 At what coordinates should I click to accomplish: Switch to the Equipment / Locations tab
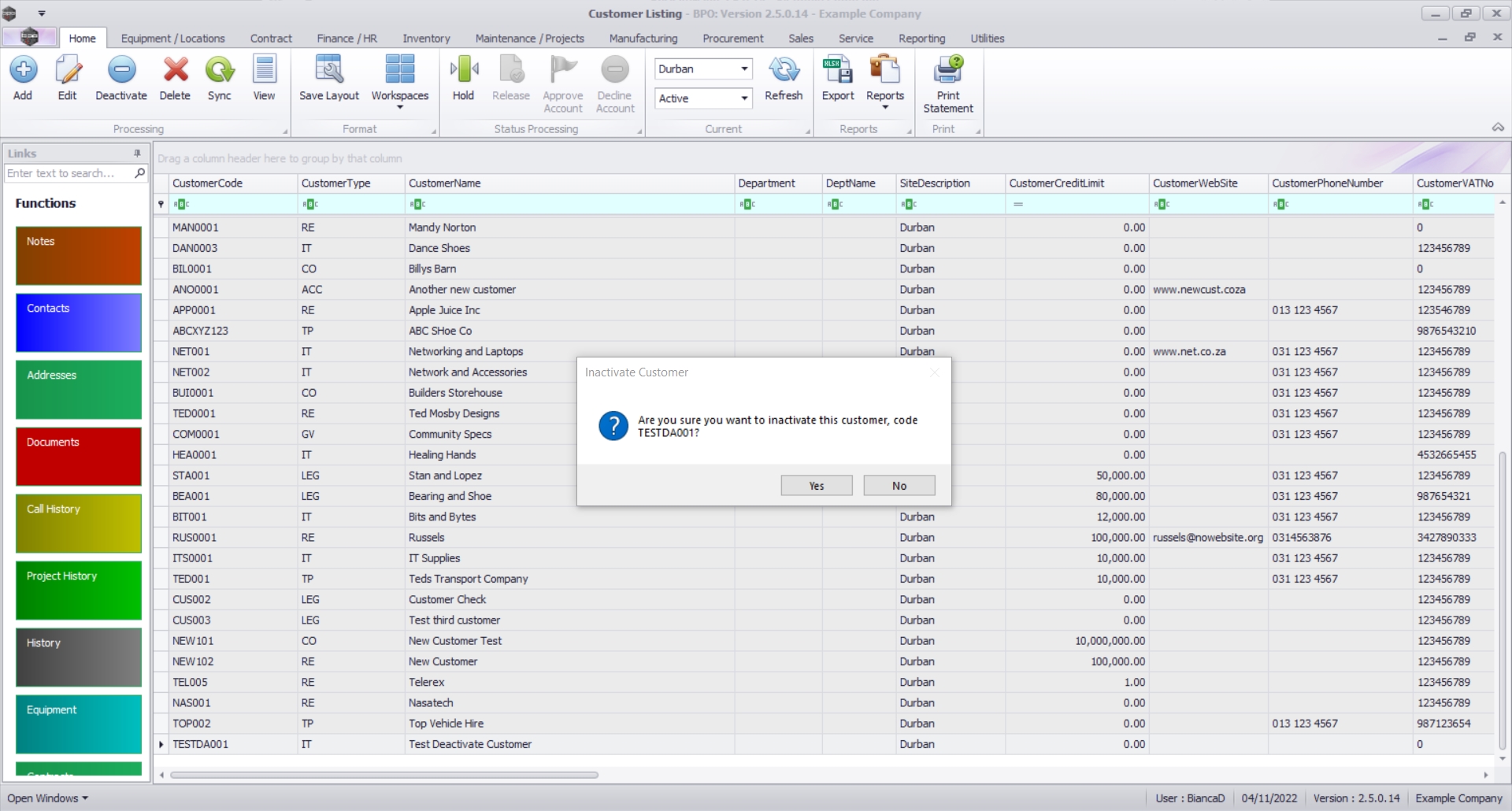click(x=173, y=39)
